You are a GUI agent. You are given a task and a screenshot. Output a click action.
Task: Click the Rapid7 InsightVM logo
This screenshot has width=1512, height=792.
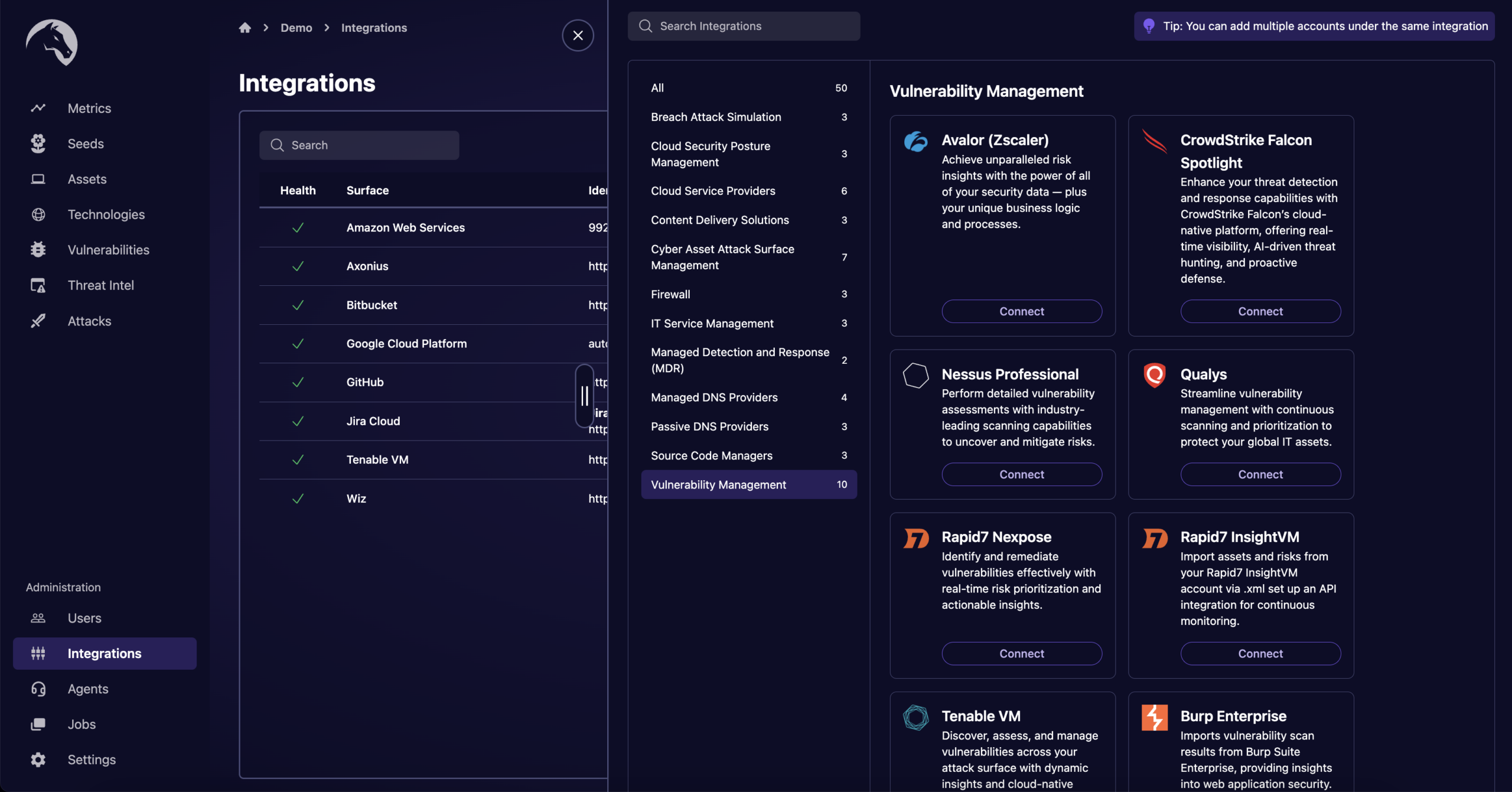[x=1155, y=538]
